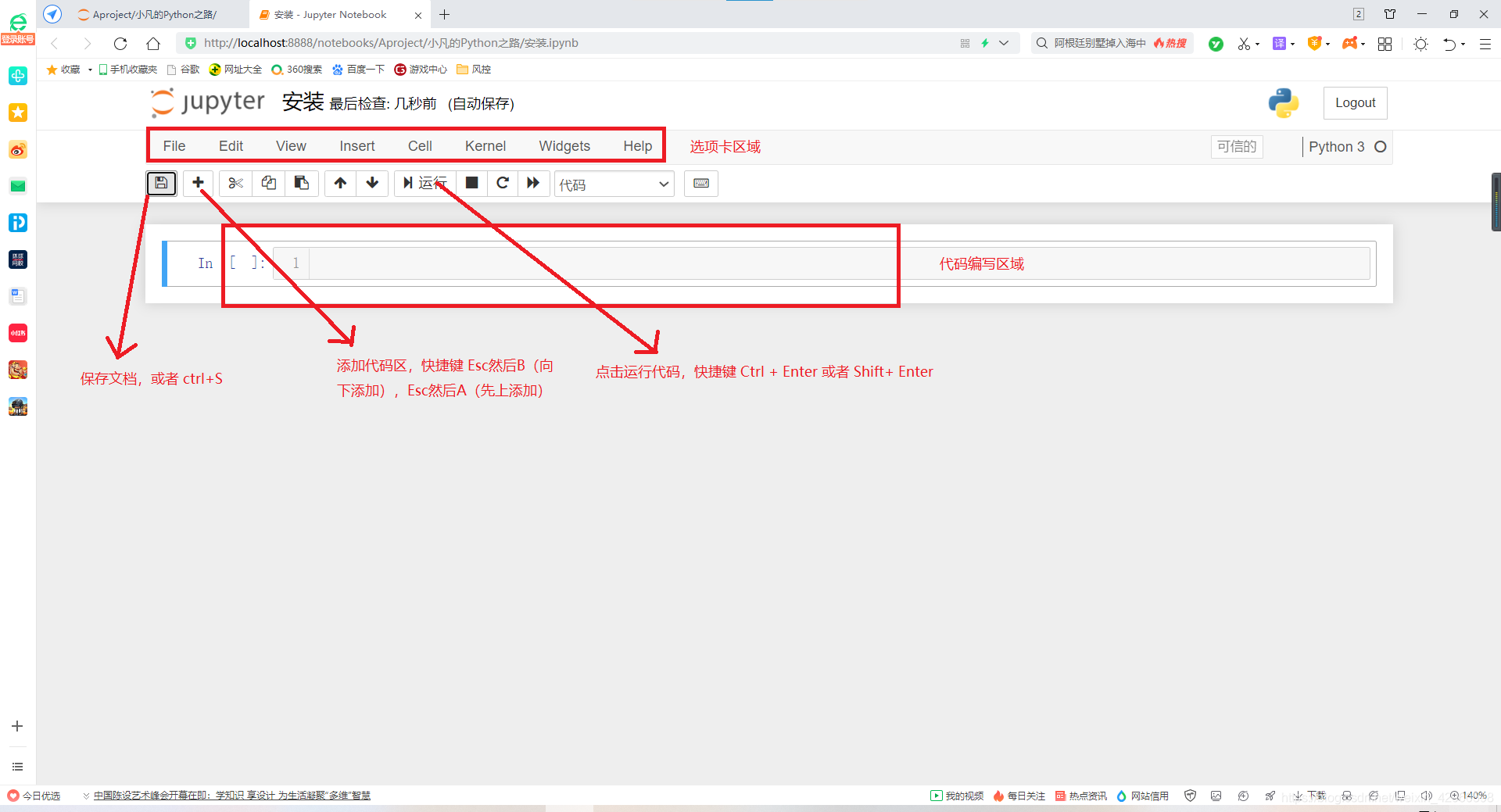Open the 360搜索 bookmark

tap(297, 70)
